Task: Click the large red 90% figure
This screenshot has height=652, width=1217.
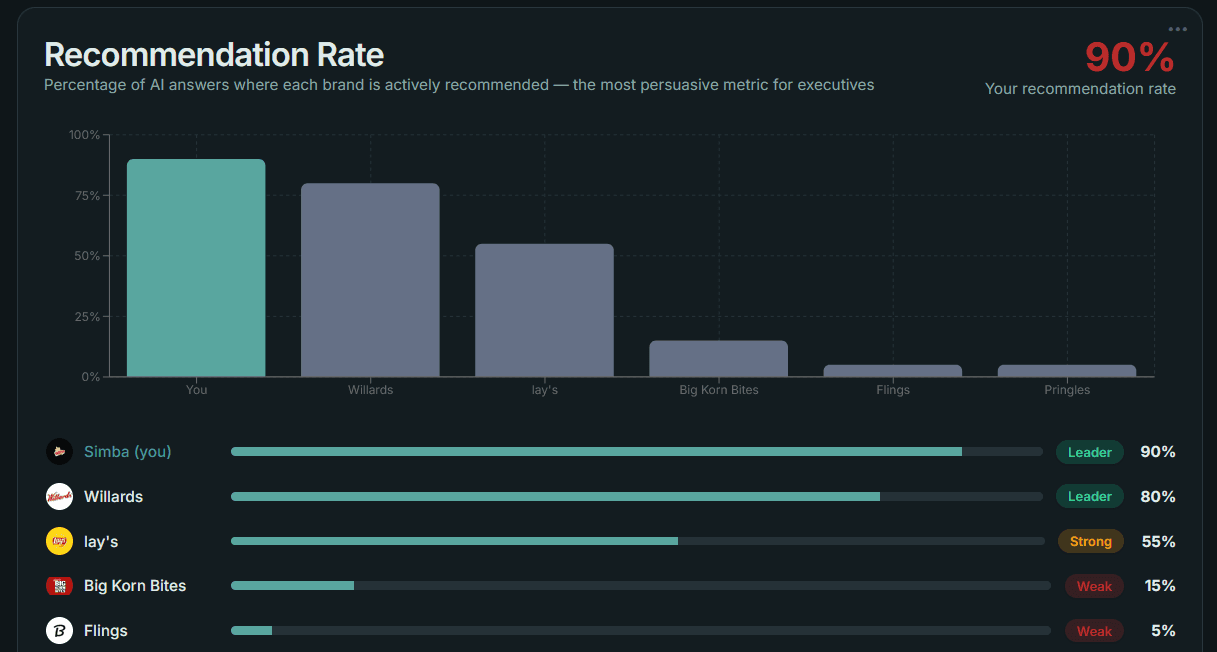Action: pos(1130,57)
